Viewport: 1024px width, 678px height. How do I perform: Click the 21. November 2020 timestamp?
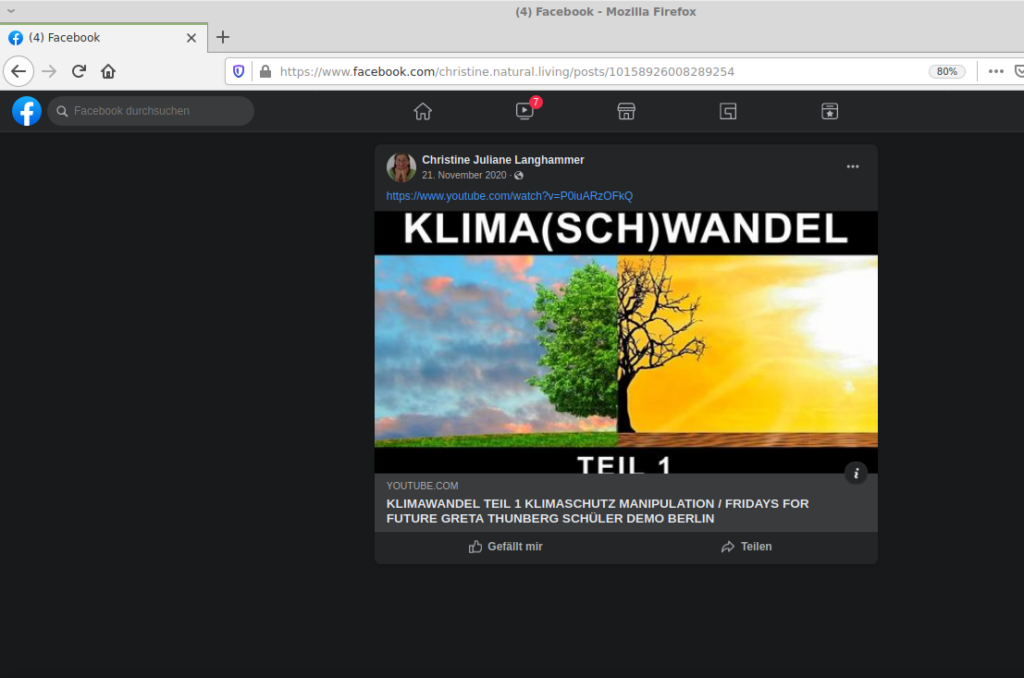(464, 175)
